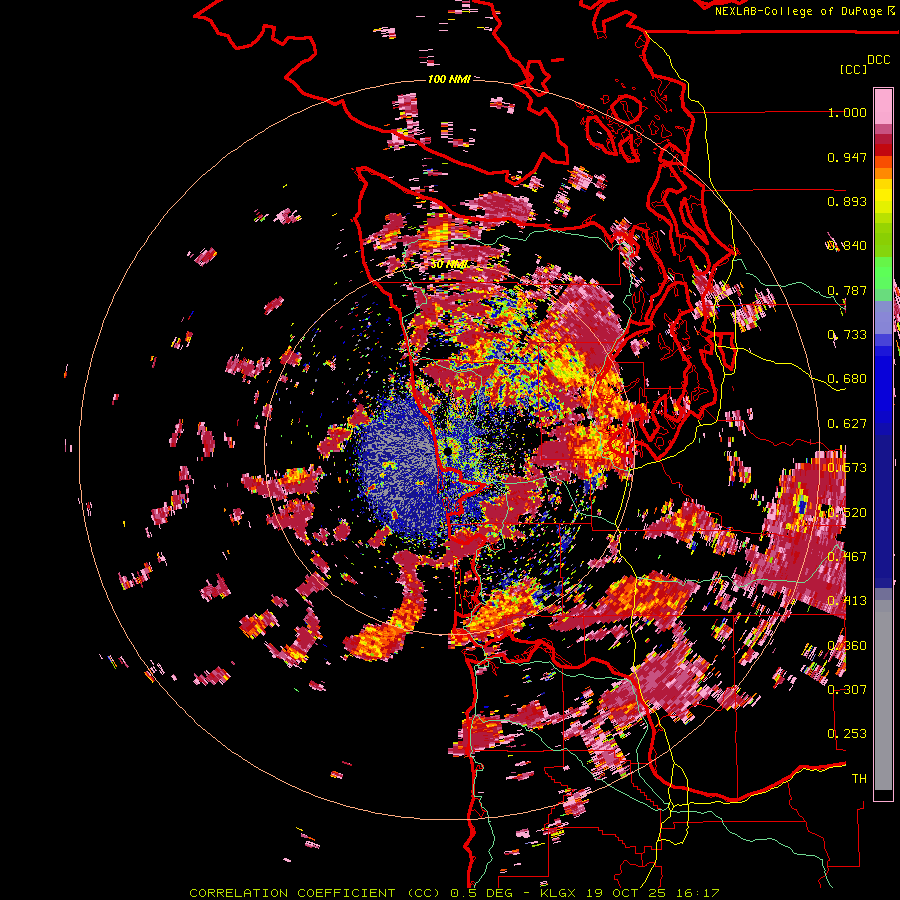Click the 0.520 legend value

point(847,513)
